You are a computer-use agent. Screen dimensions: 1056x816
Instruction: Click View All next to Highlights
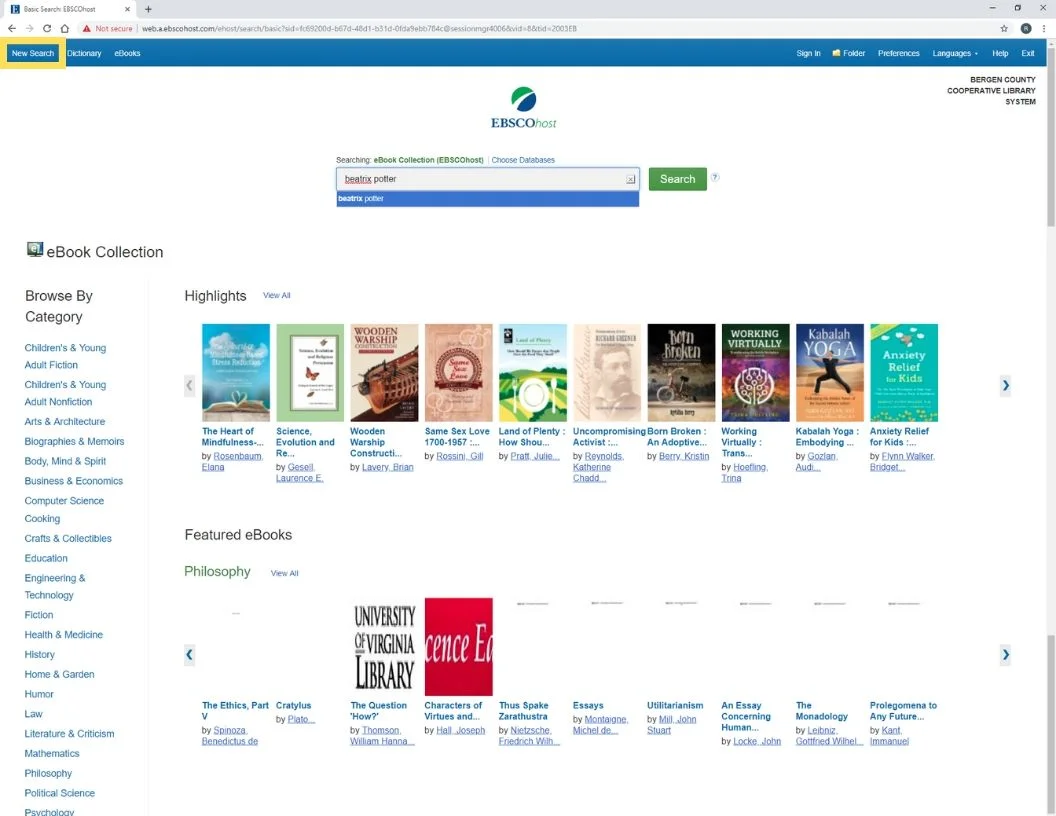(x=277, y=296)
